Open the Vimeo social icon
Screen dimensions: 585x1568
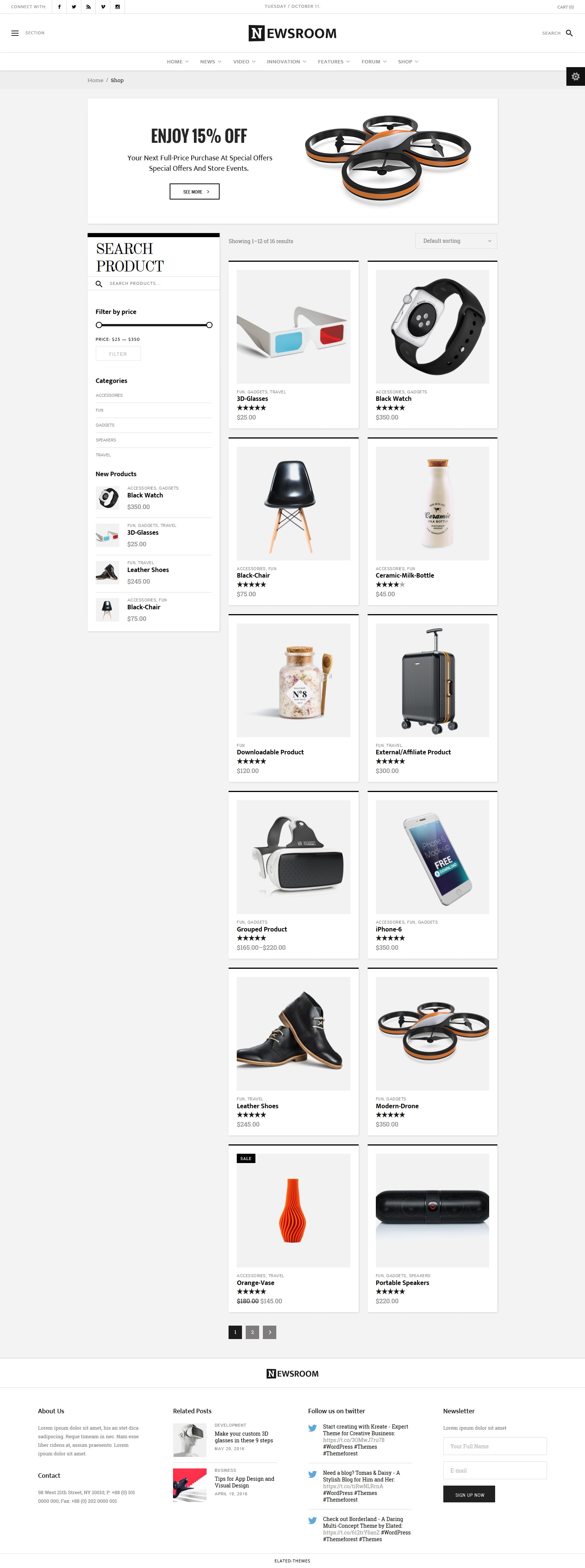[103, 7]
